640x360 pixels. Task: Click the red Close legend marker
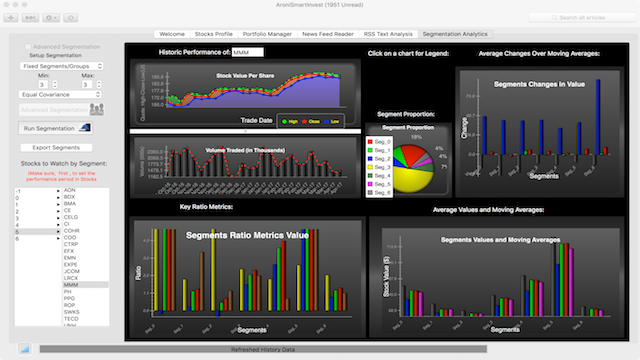coord(304,122)
